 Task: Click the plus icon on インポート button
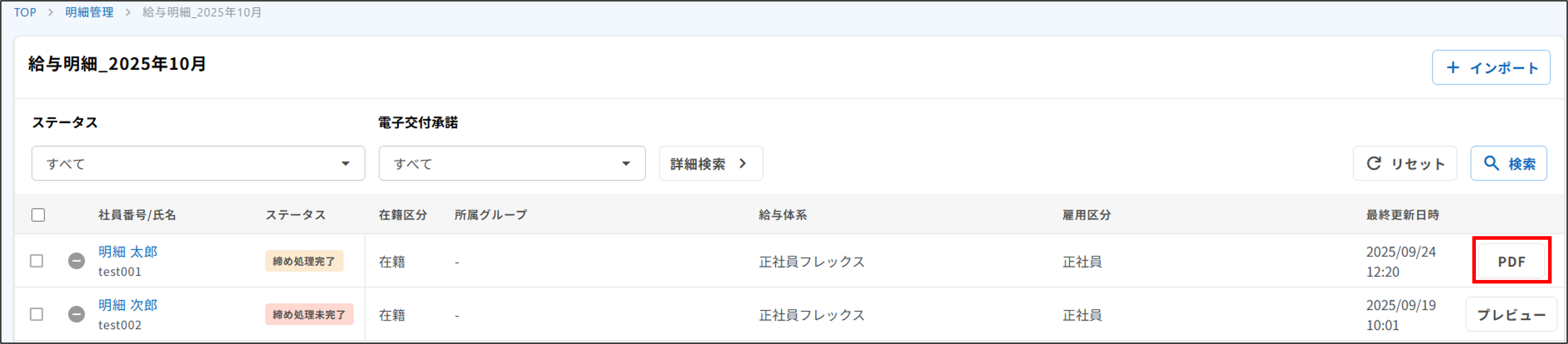[x=1452, y=68]
